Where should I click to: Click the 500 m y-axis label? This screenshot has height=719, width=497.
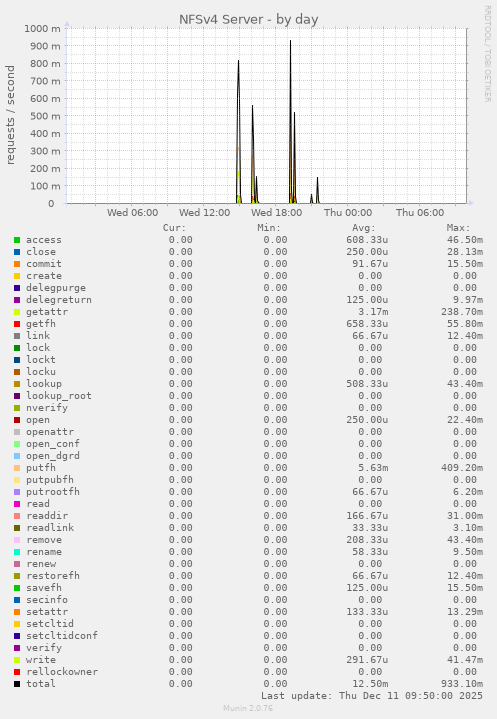coord(45,116)
